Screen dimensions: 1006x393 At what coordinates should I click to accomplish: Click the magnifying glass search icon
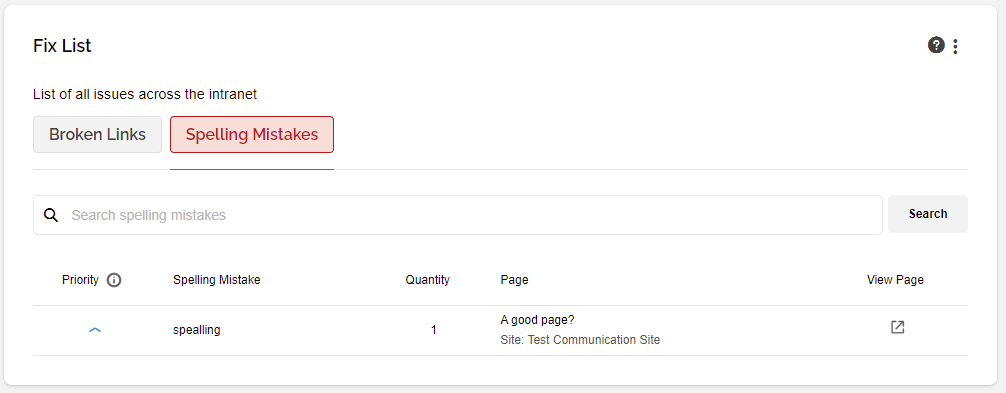click(x=51, y=215)
